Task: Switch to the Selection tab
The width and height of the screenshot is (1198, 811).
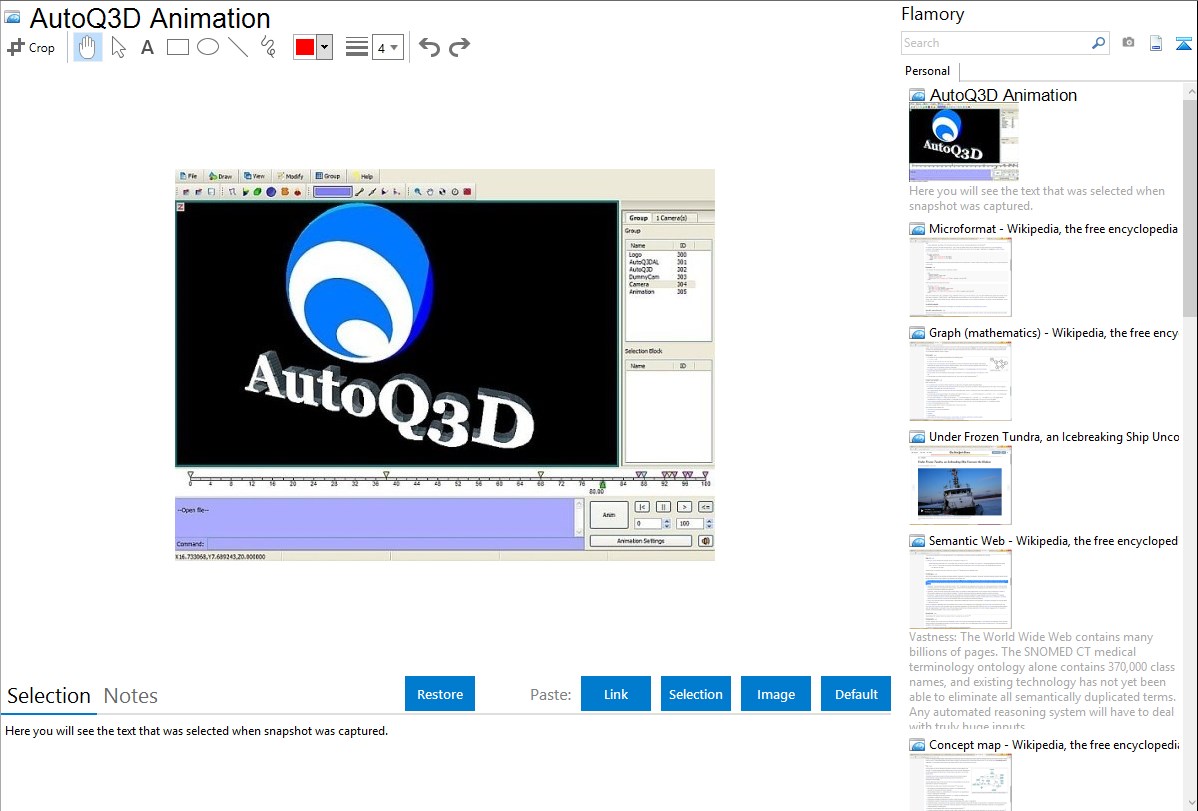Action: [x=49, y=696]
